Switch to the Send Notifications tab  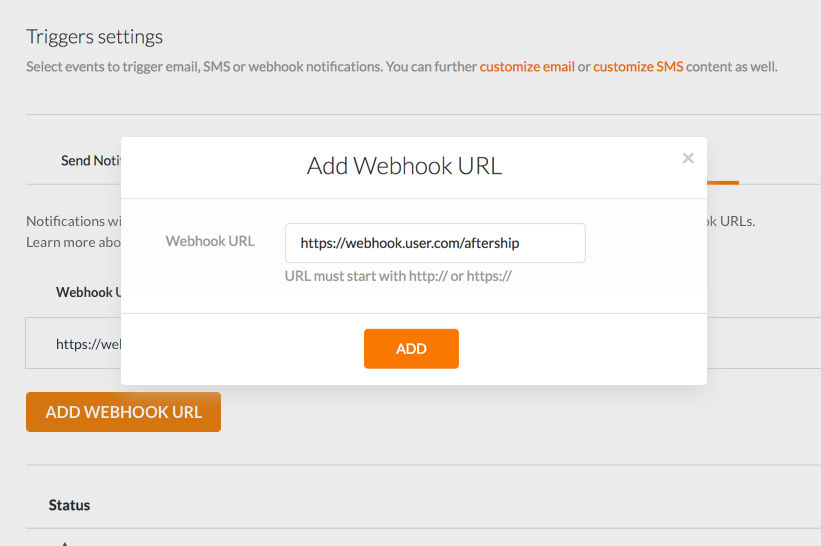coord(91,161)
